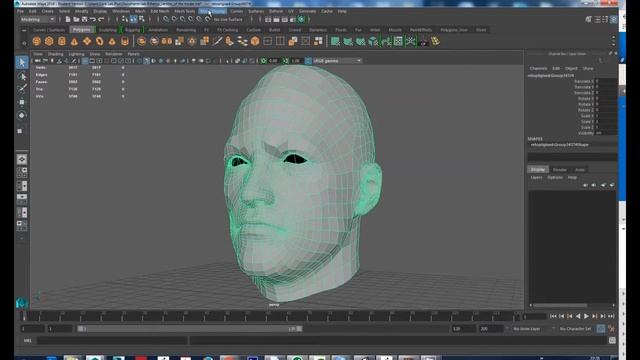Screen dimensions: 640x360
Task: Click the Multi-Cut knife shelf icon
Action: tap(218, 41)
